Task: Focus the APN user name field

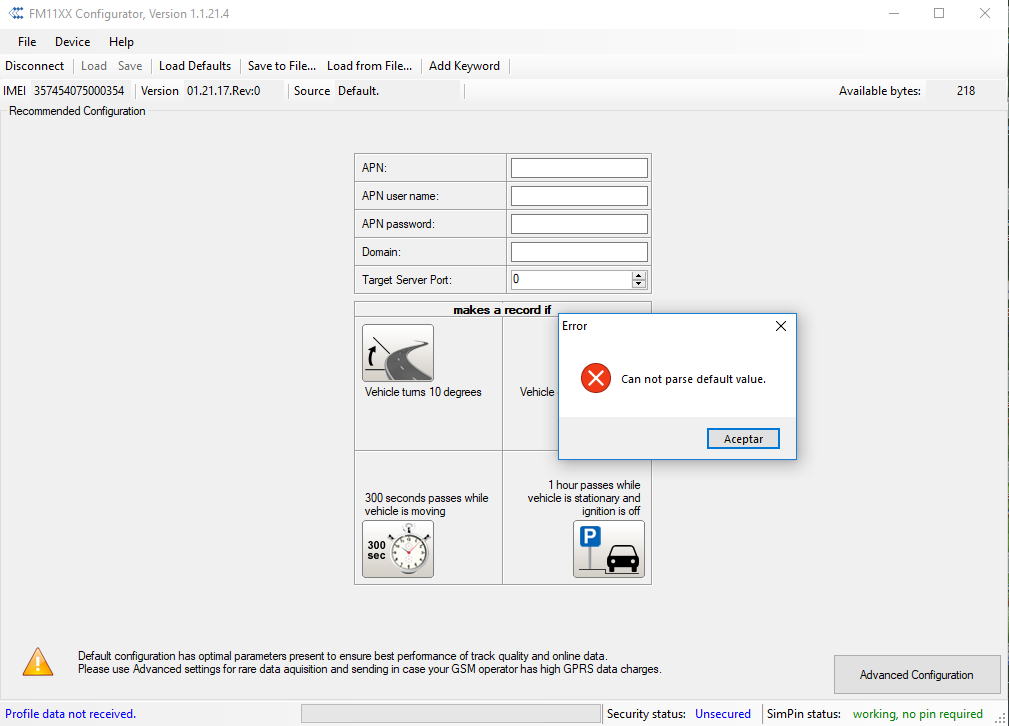Action: coord(579,196)
